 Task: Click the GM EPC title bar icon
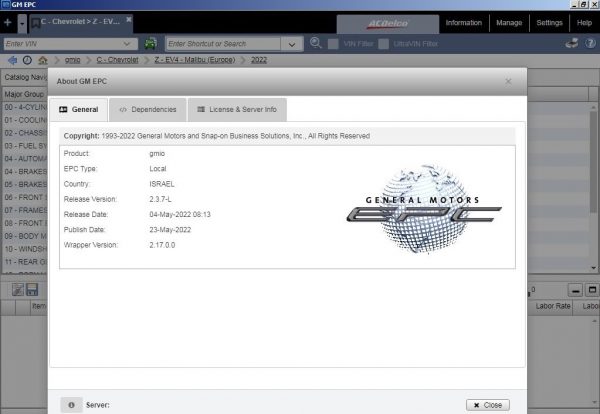point(6,5)
